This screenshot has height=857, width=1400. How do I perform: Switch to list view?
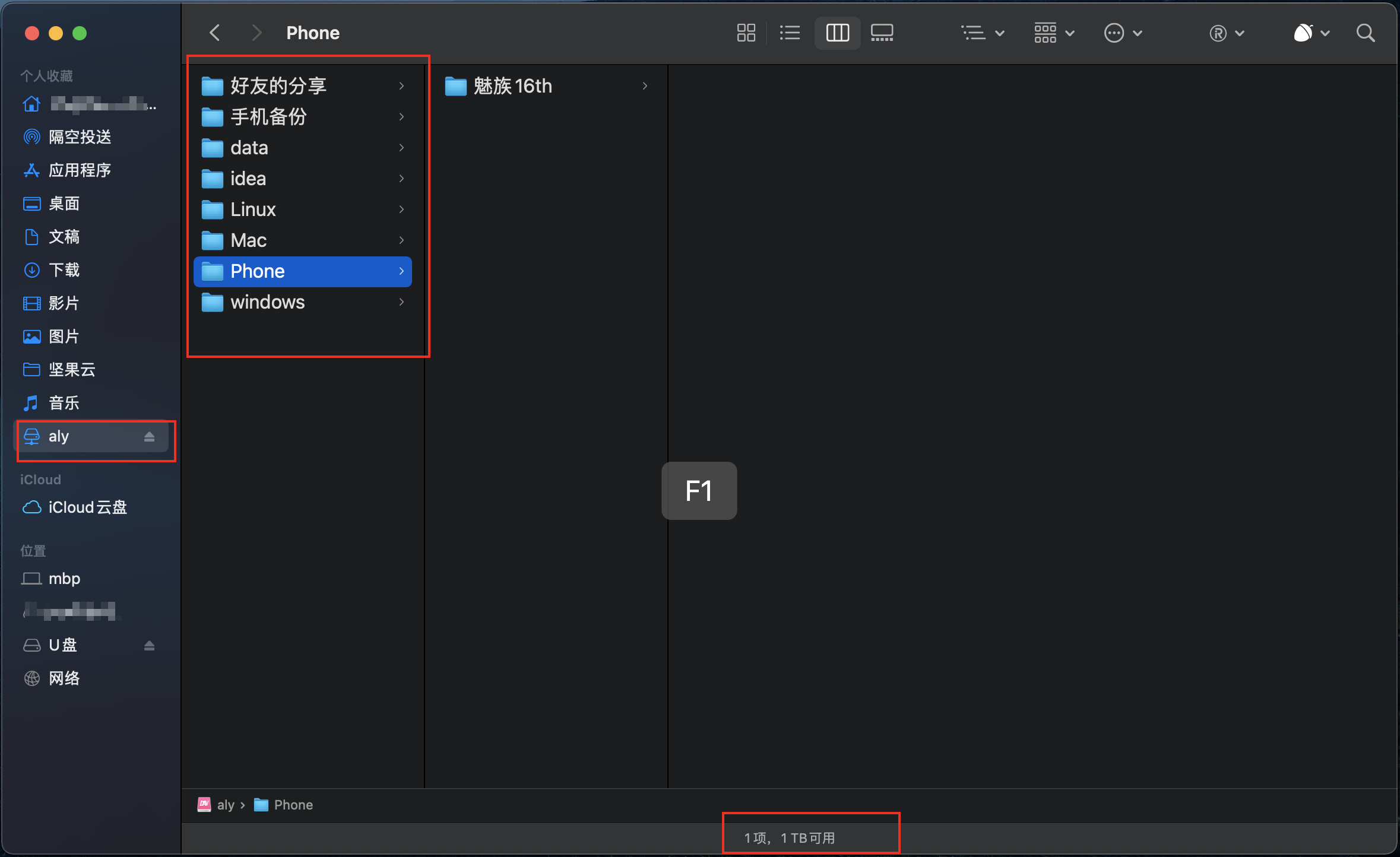coord(790,33)
